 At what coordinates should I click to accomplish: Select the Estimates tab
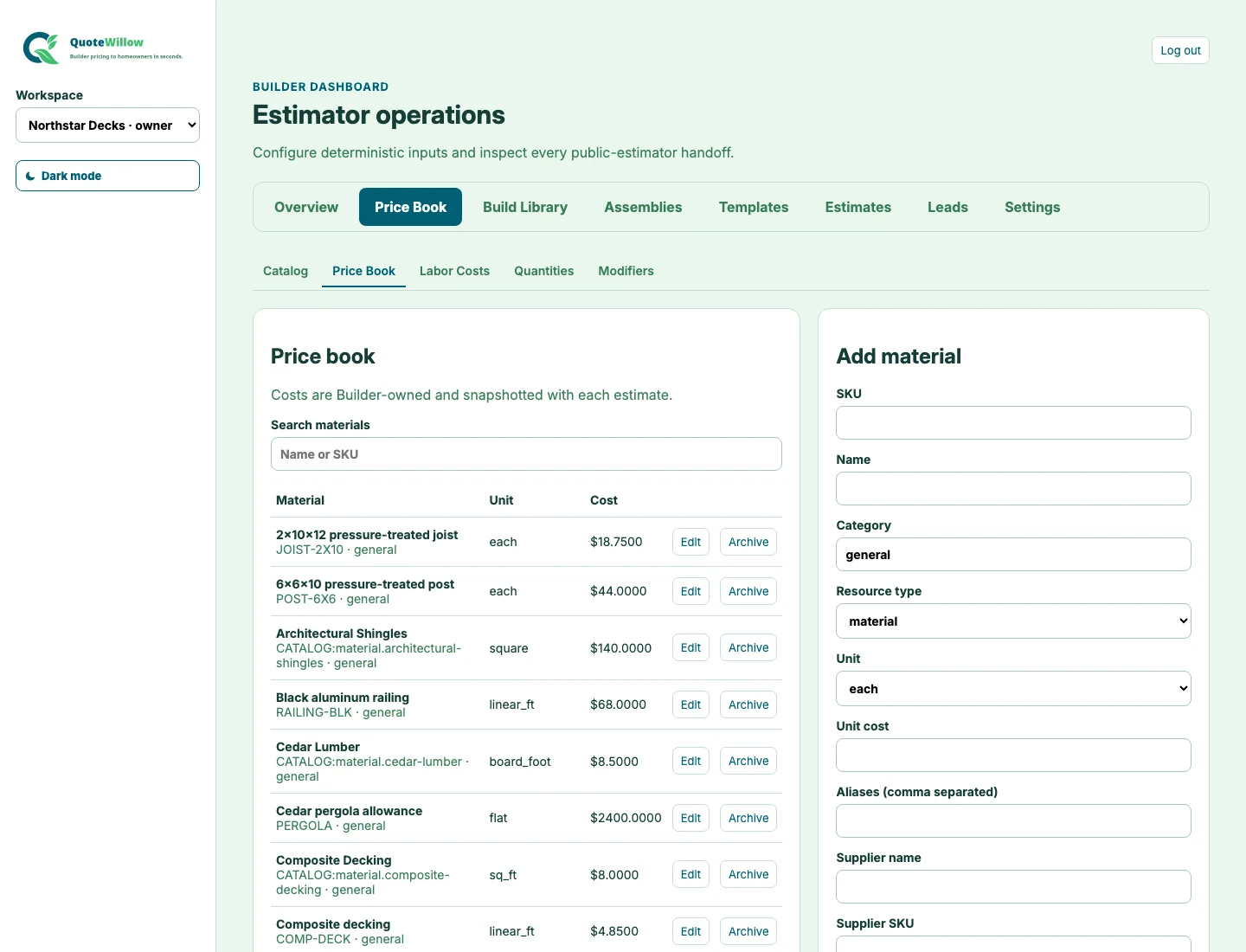click(x=858, y=207)
